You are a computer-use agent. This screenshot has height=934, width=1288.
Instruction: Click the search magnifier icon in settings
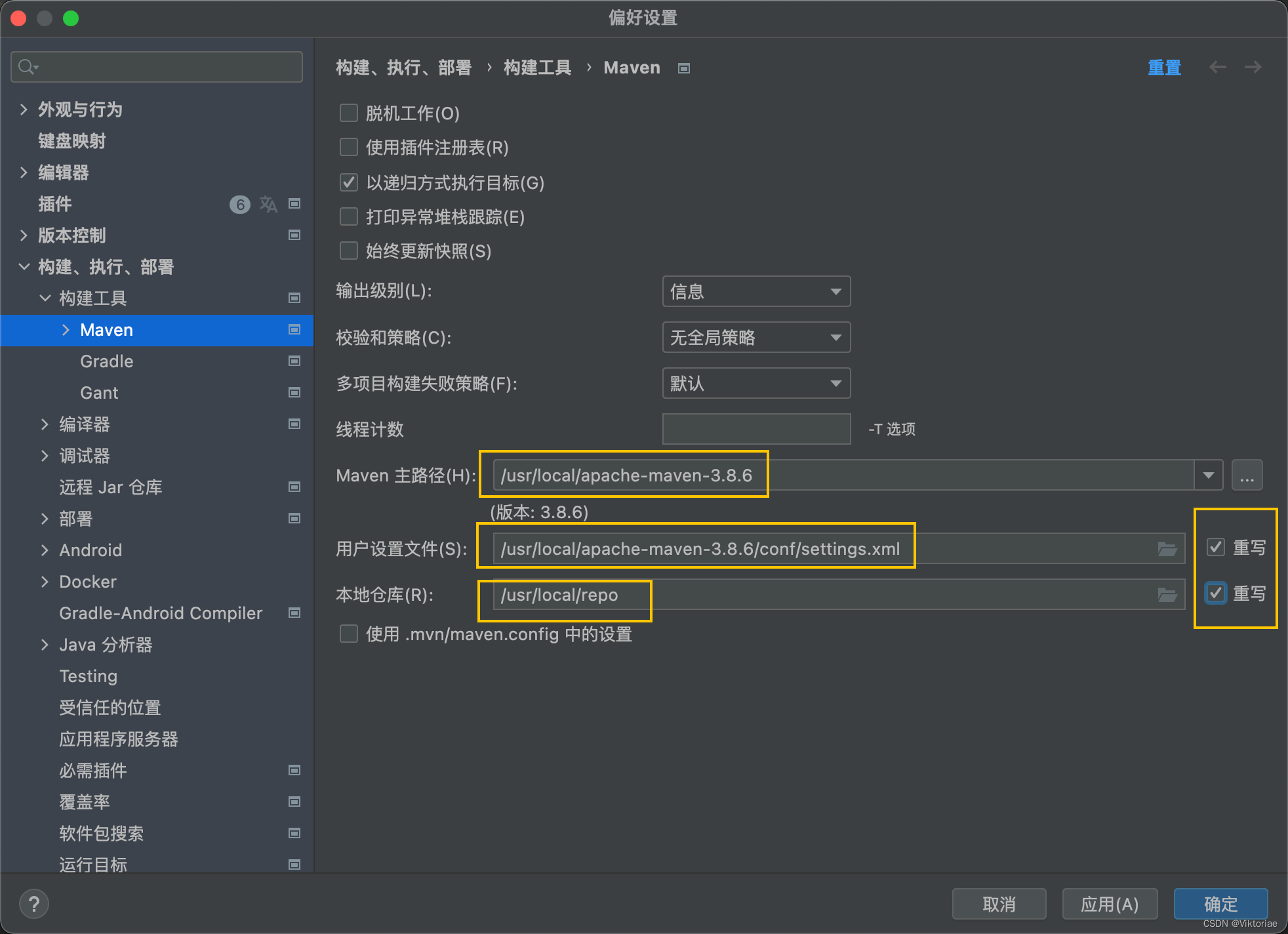point(27,67)
